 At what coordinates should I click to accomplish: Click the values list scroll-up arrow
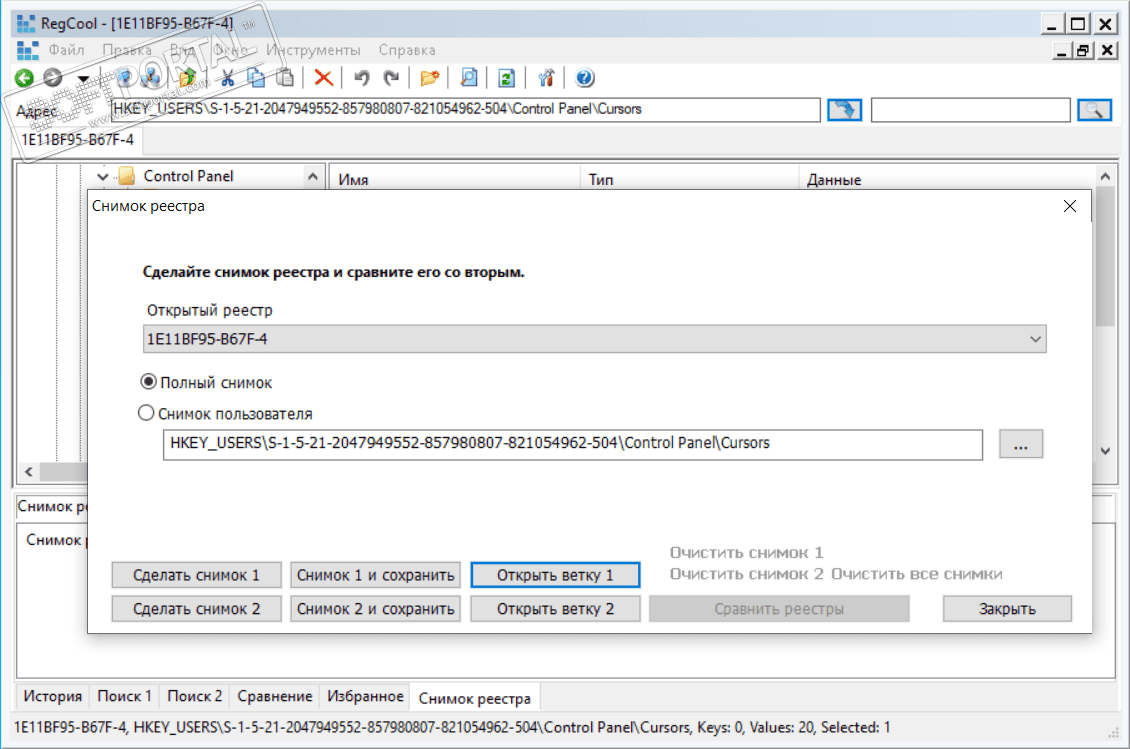click(1105, 177)
